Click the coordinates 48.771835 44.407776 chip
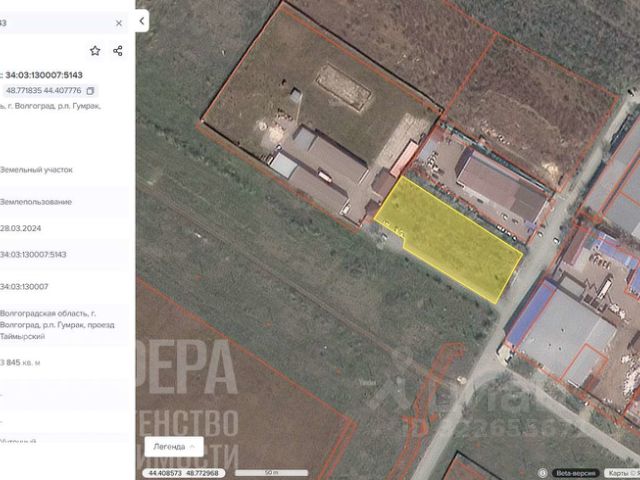 click(x=49, y=91)
